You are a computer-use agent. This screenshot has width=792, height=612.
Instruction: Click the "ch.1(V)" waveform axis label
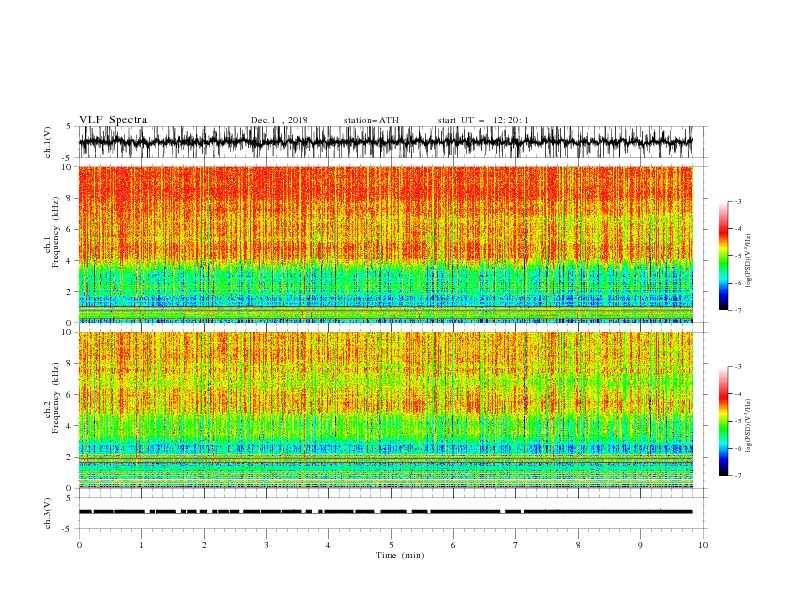coord(48,142)
